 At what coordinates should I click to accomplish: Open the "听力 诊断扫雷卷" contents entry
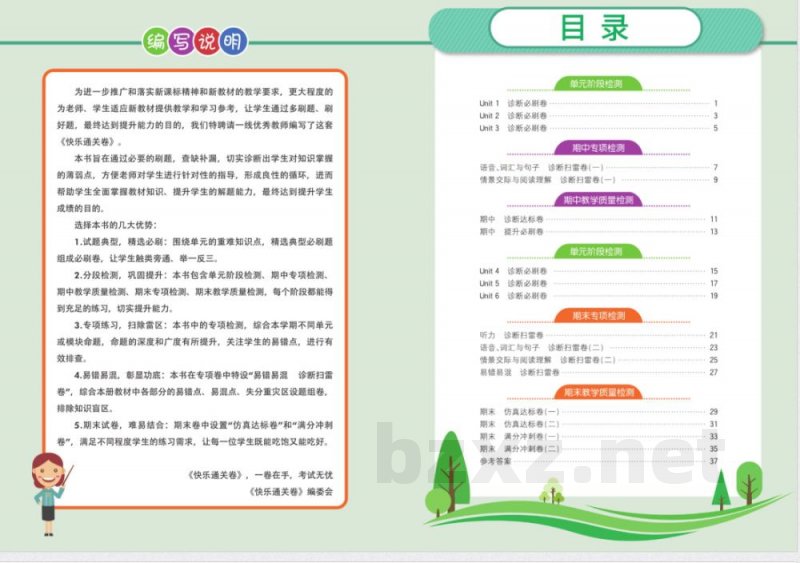point(598,335)
